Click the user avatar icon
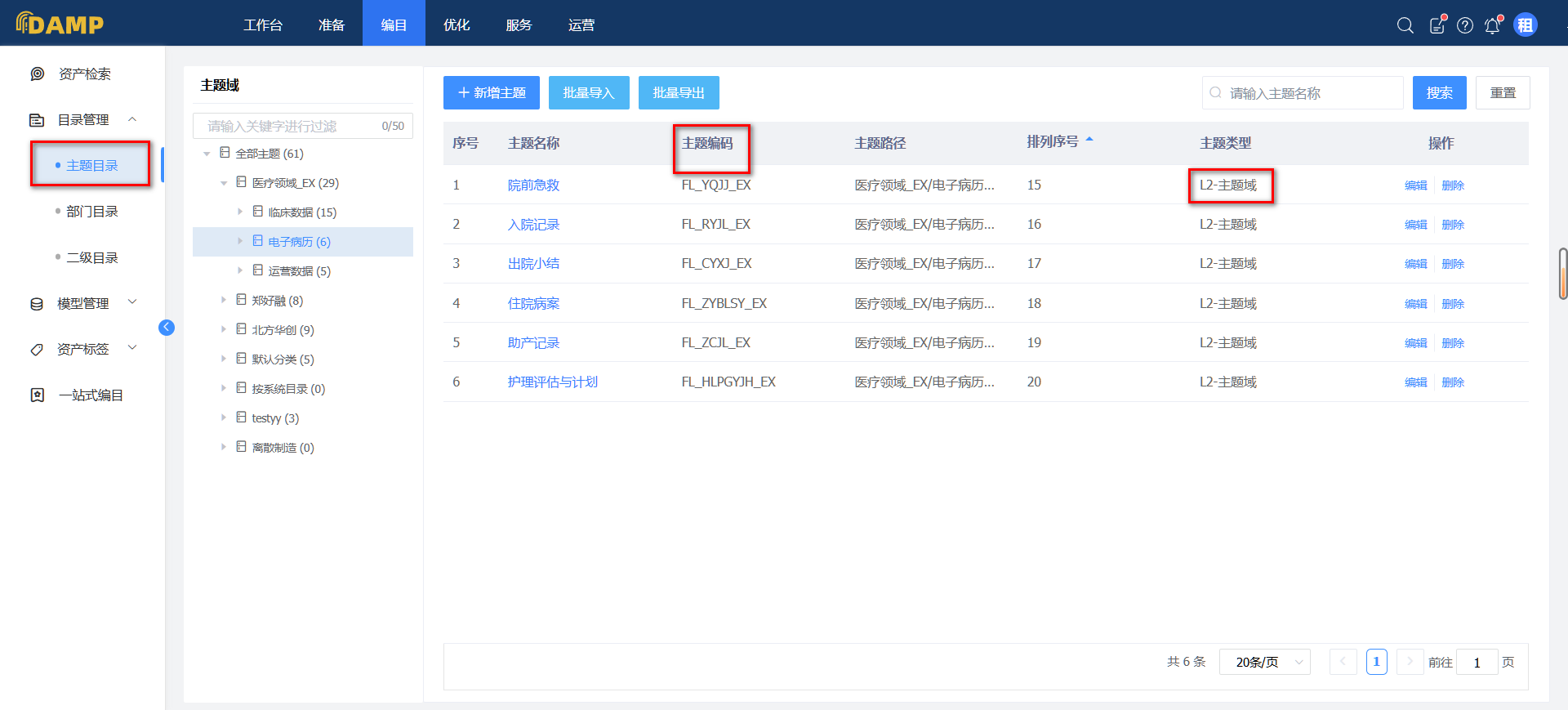The image size is (1568, 710). 1525,25
